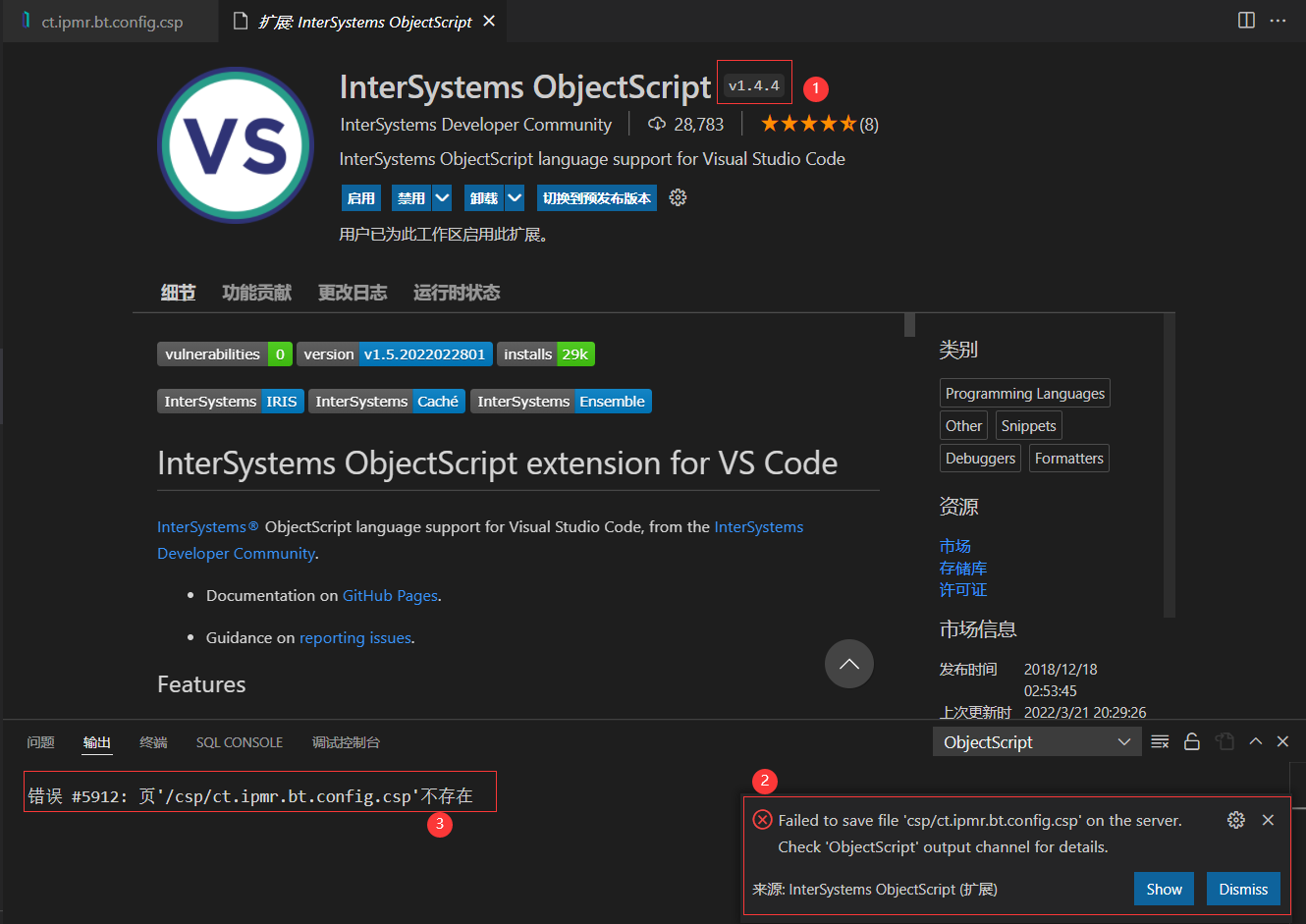The height and width of the screenshot is (924, 1306).
Task: Open the ObjectScript output channel dropdown
Action: 1036,741
